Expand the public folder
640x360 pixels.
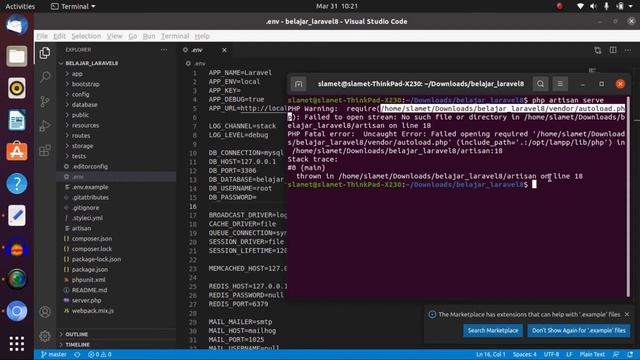[80, 115]
